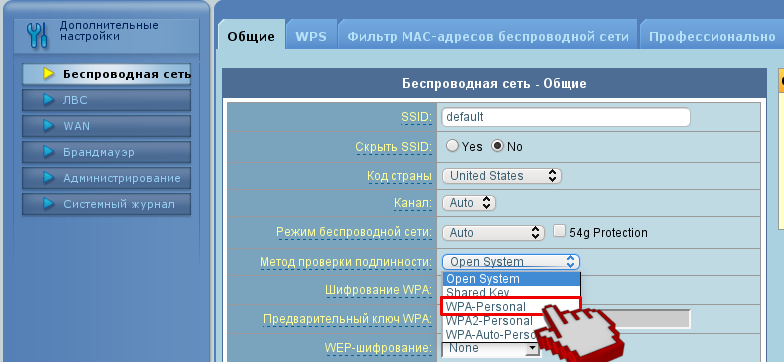This screenshot has height=362, width=784.
Task: Click the yellow arrow beside Беспроводная сеть
Action: 48,74
